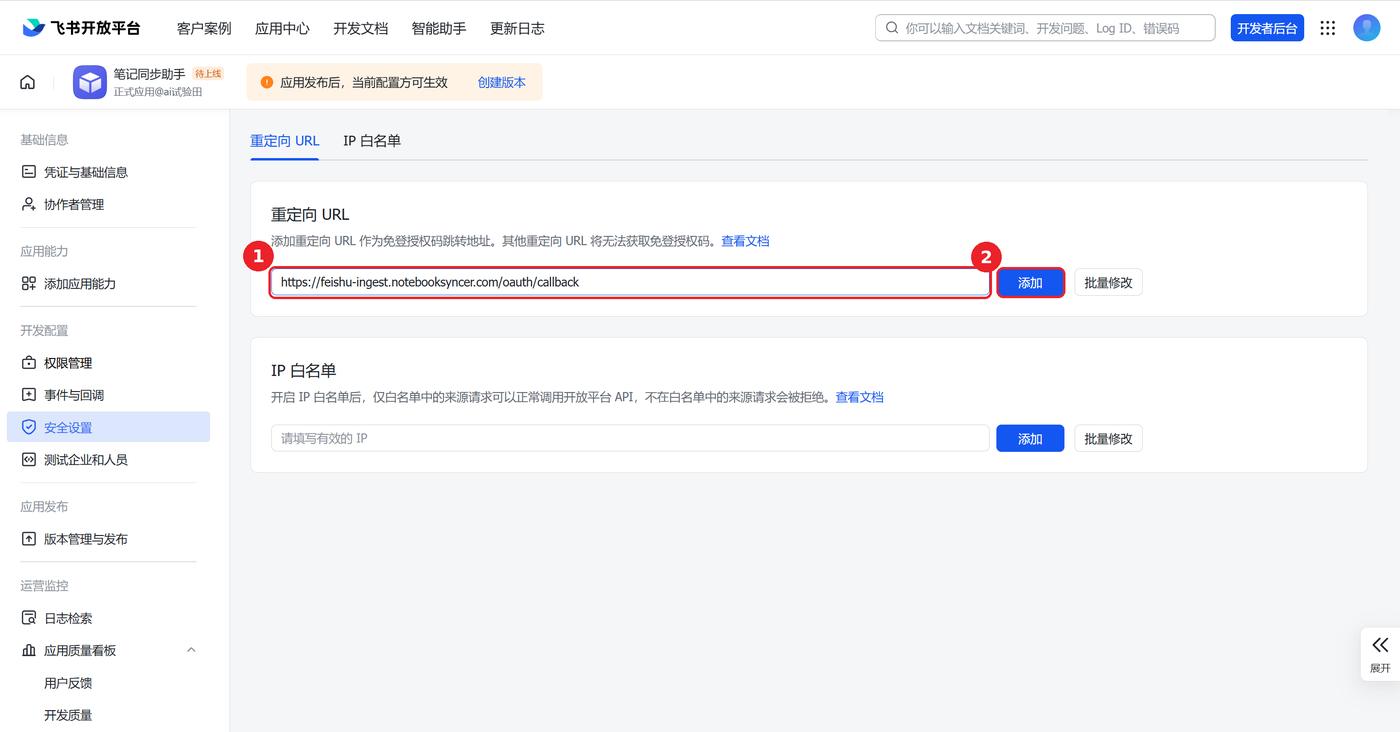The image size is (1400, 732).
Task: Click the 待上线 status tag
Action: click(208, 74)
